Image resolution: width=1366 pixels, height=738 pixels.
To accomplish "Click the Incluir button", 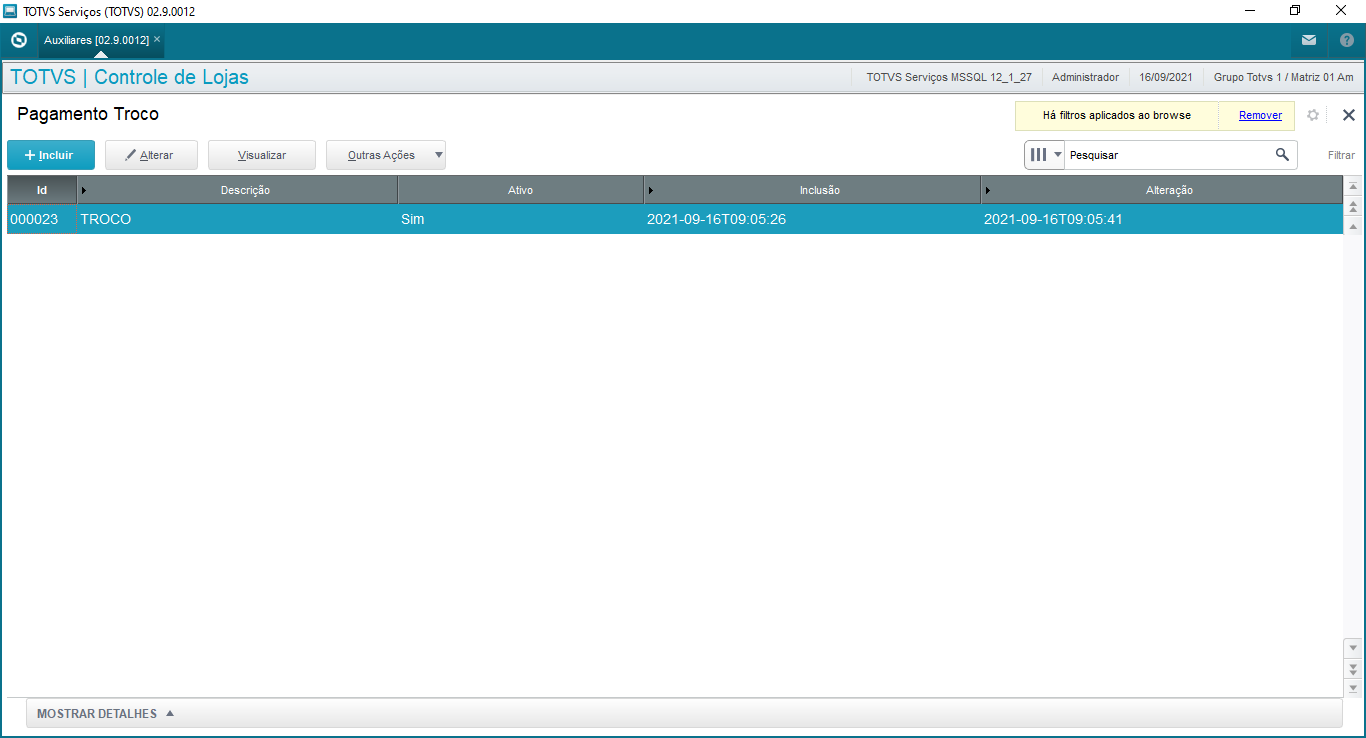I will click(51, 155).
